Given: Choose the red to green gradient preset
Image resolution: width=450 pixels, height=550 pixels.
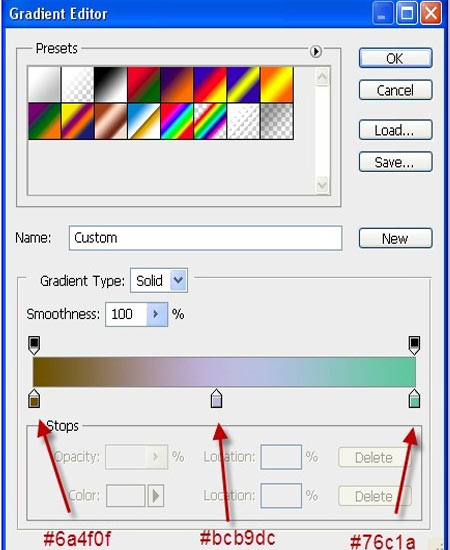Looking at the screenshot, I should 143,85.
